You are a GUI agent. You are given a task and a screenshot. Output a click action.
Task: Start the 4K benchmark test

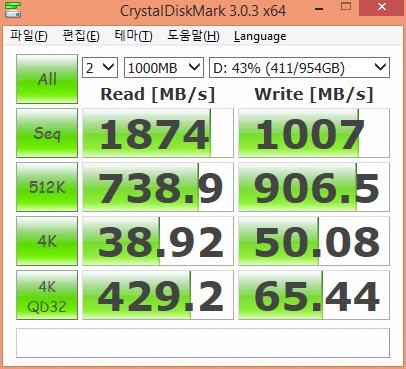[47, 241]
